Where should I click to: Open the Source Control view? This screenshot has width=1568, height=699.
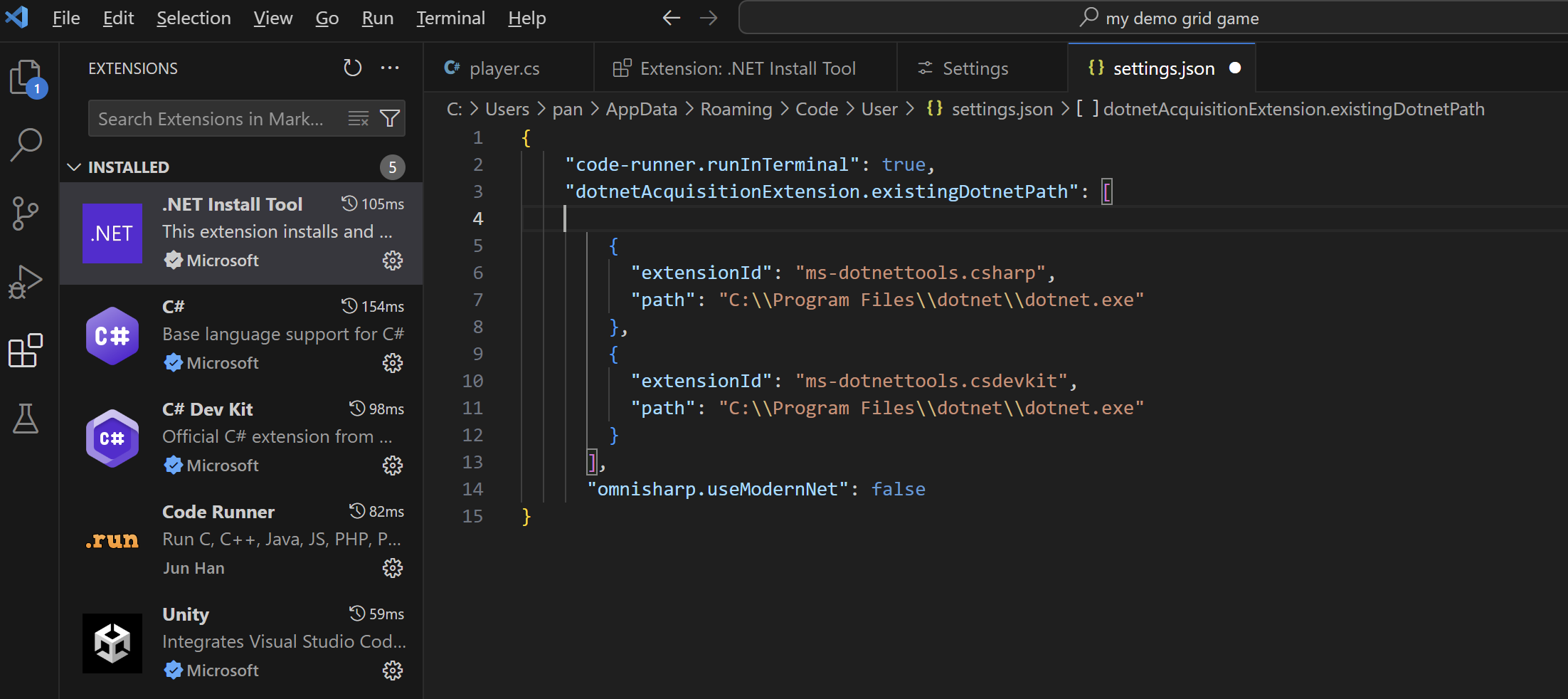26,213
